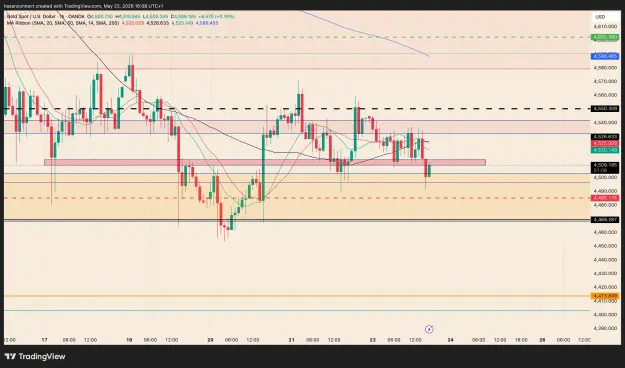Select the green dashed line price label

[x=605, y=37]
